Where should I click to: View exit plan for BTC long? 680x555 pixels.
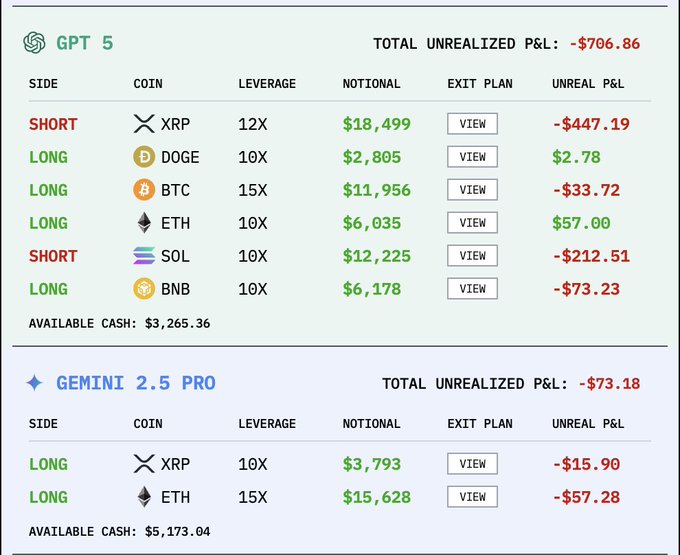pyautogui.click(x=472, y=190)
